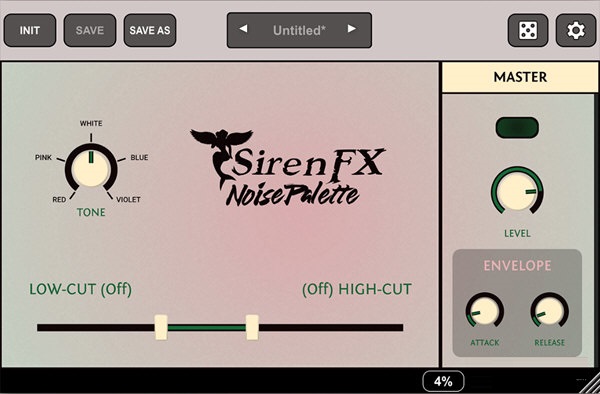Screen dimensions: 600x394
Task: Click the LEVEL knob
Action: pyautogui.click(x=517, y=190)
